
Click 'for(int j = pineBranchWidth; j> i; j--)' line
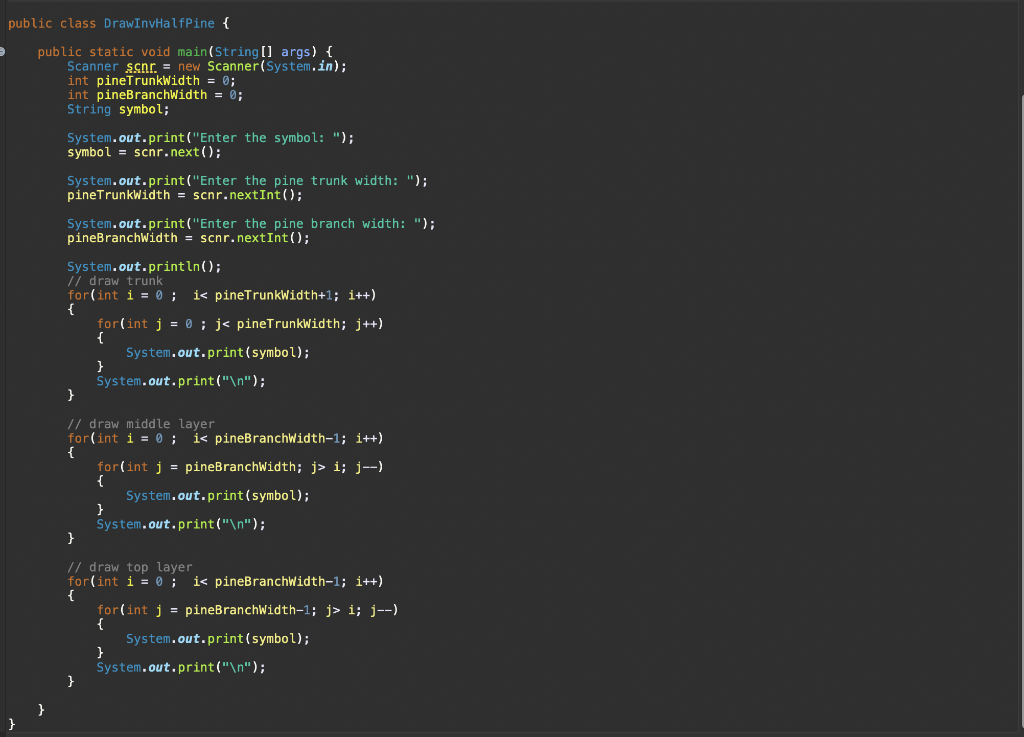pos(240,467)
